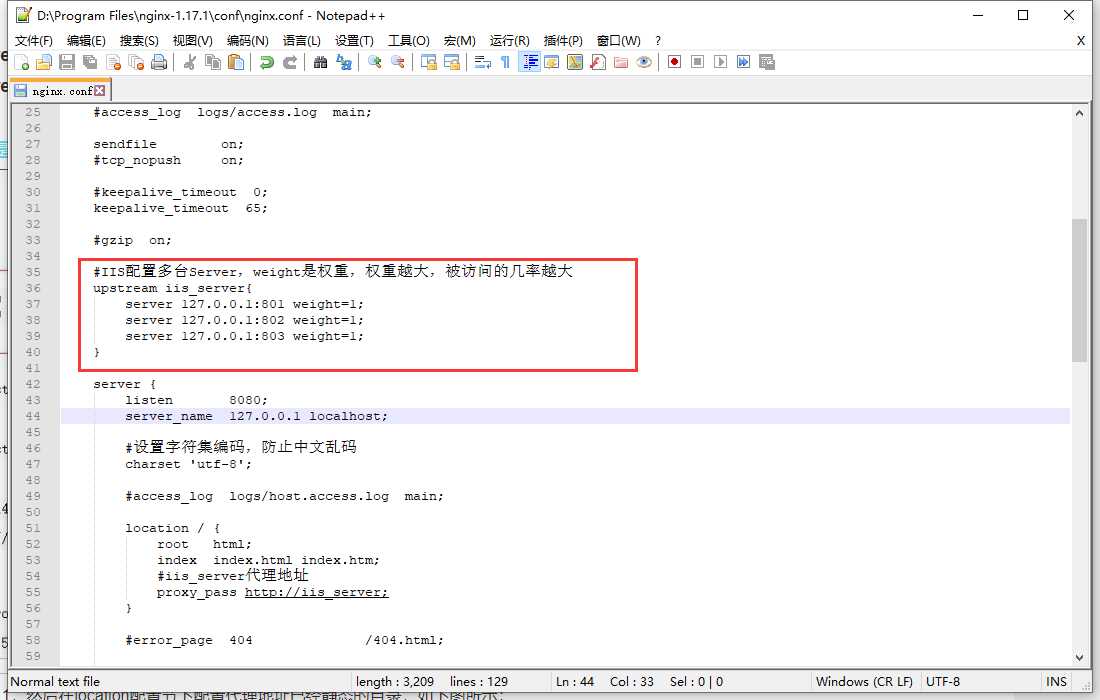Play back the recorded macro icon

pyautogui.click(x=720, y=62)
